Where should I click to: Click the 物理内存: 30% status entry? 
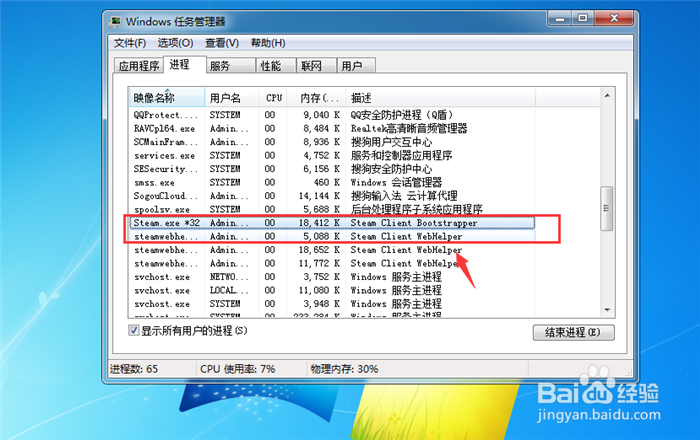(344, 369)
